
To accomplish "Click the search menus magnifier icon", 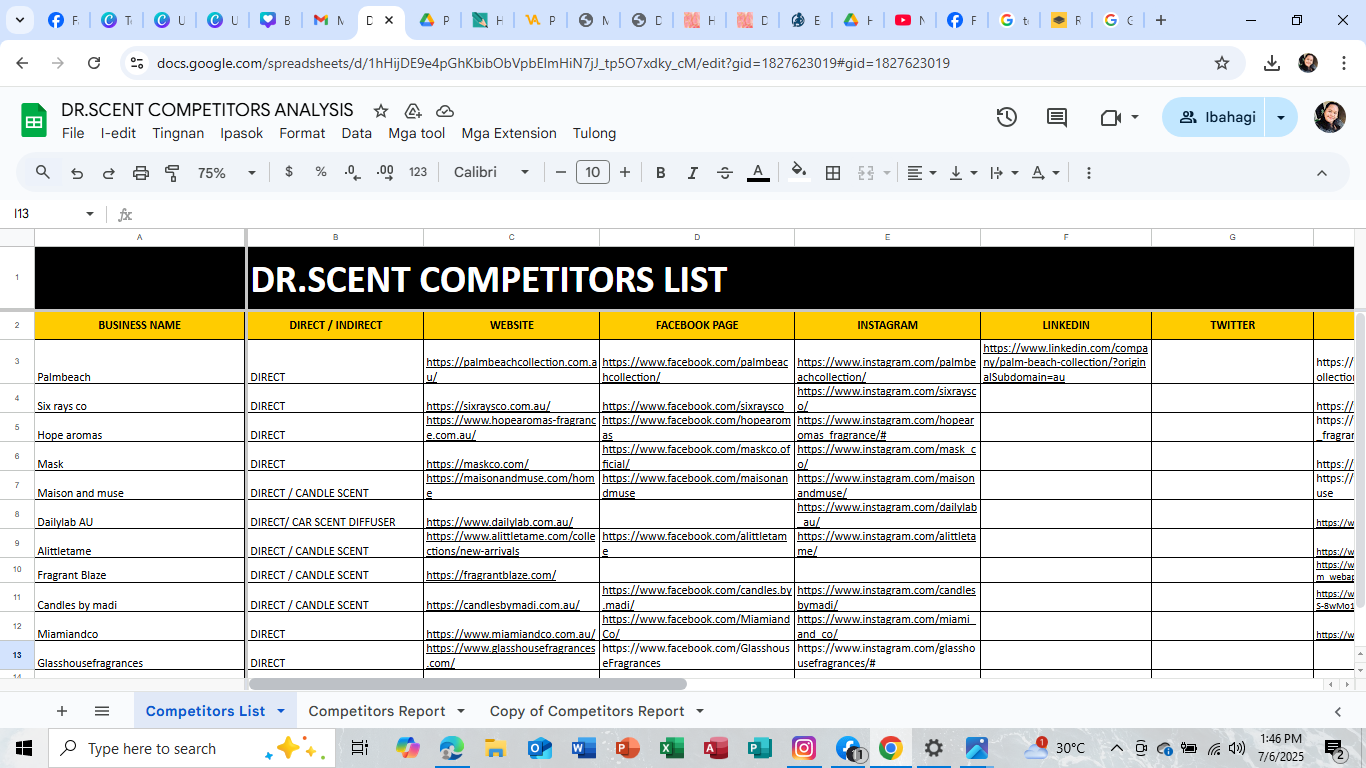I will pos(43,172).
